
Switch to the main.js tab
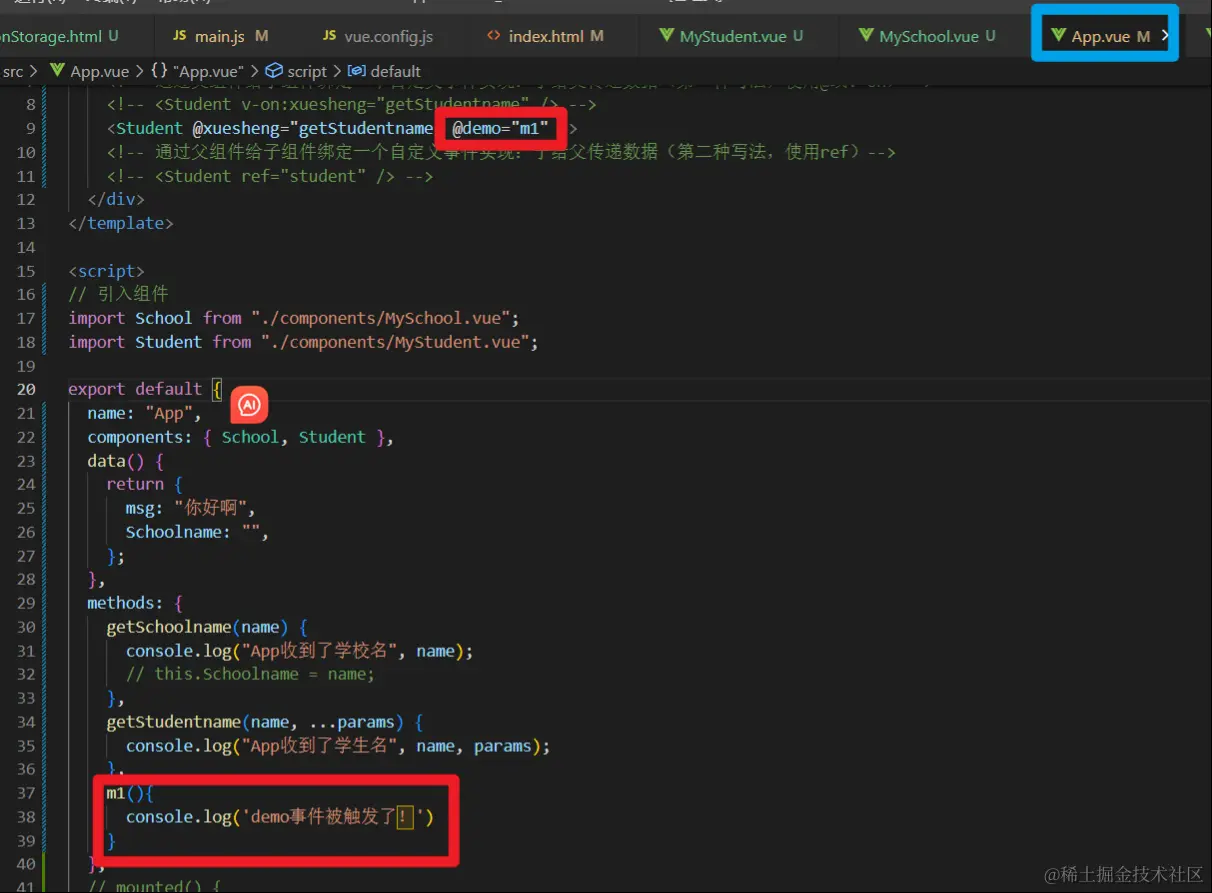pos(221,36)
